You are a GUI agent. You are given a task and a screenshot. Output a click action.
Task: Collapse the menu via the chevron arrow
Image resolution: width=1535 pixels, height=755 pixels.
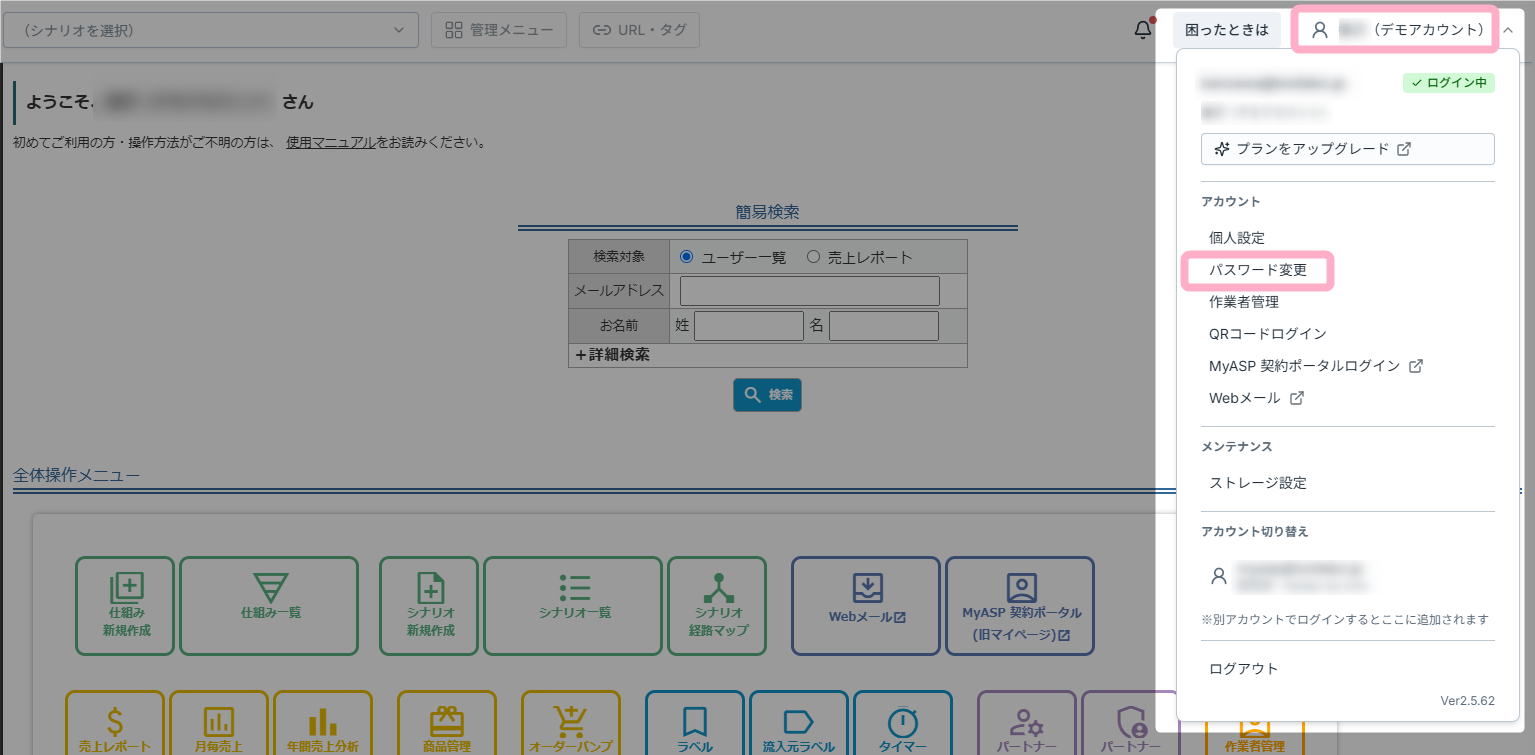[x=1508, y=31]
